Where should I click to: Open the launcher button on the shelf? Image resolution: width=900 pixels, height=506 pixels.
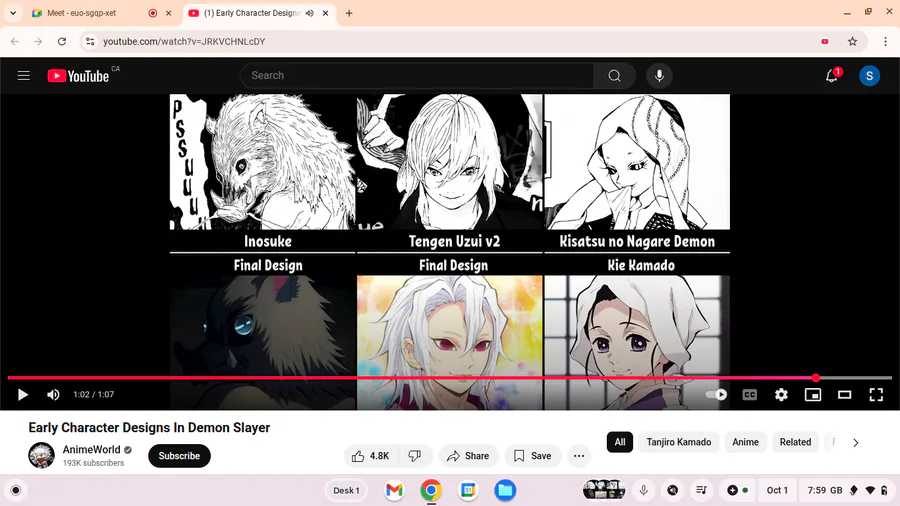pyautogui.click(x=15, y=491)
